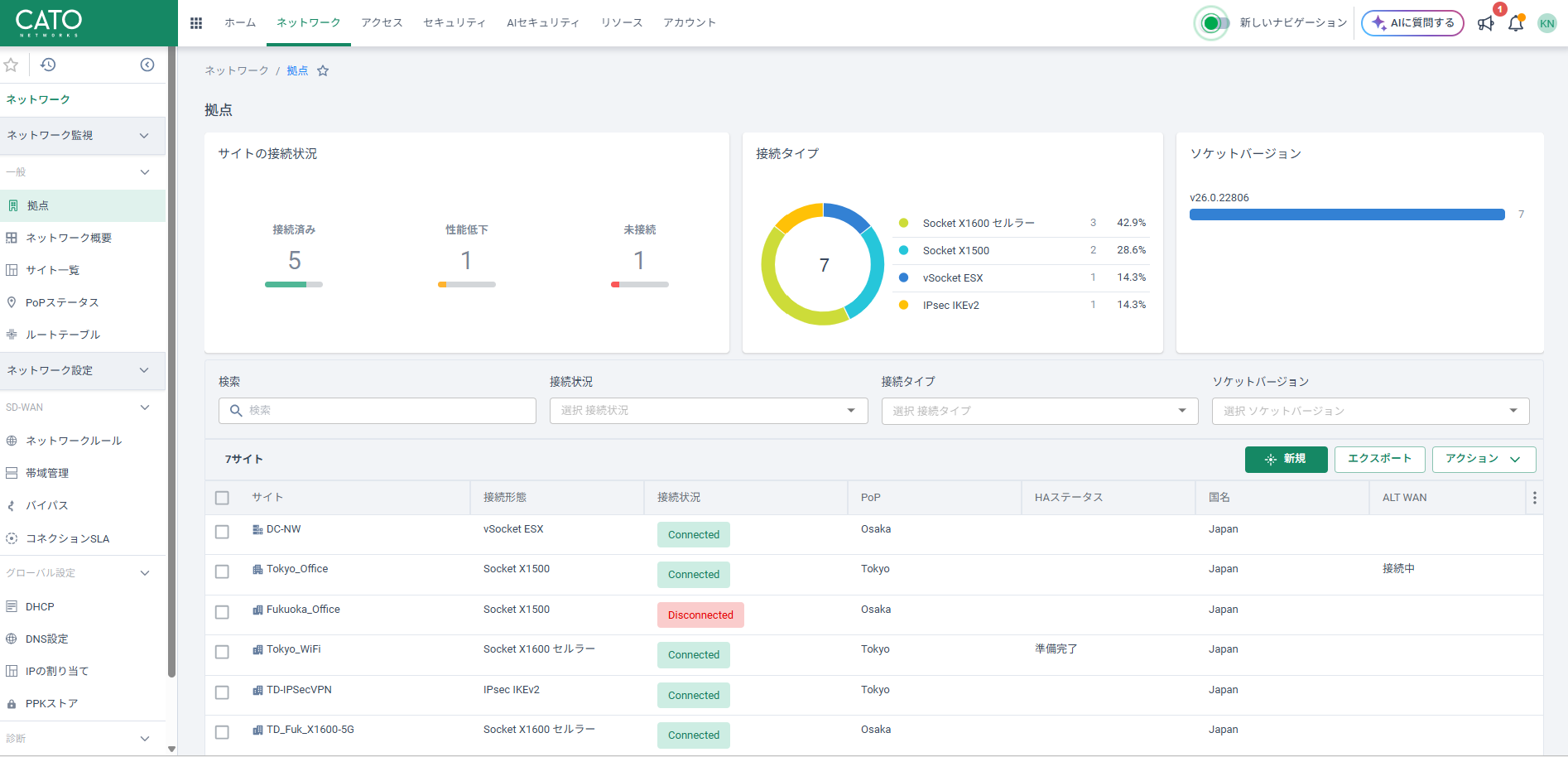Click the 拠点 breadcrumb link
The width and height of the screenshot is (1568, 757).
coord(297,71)
